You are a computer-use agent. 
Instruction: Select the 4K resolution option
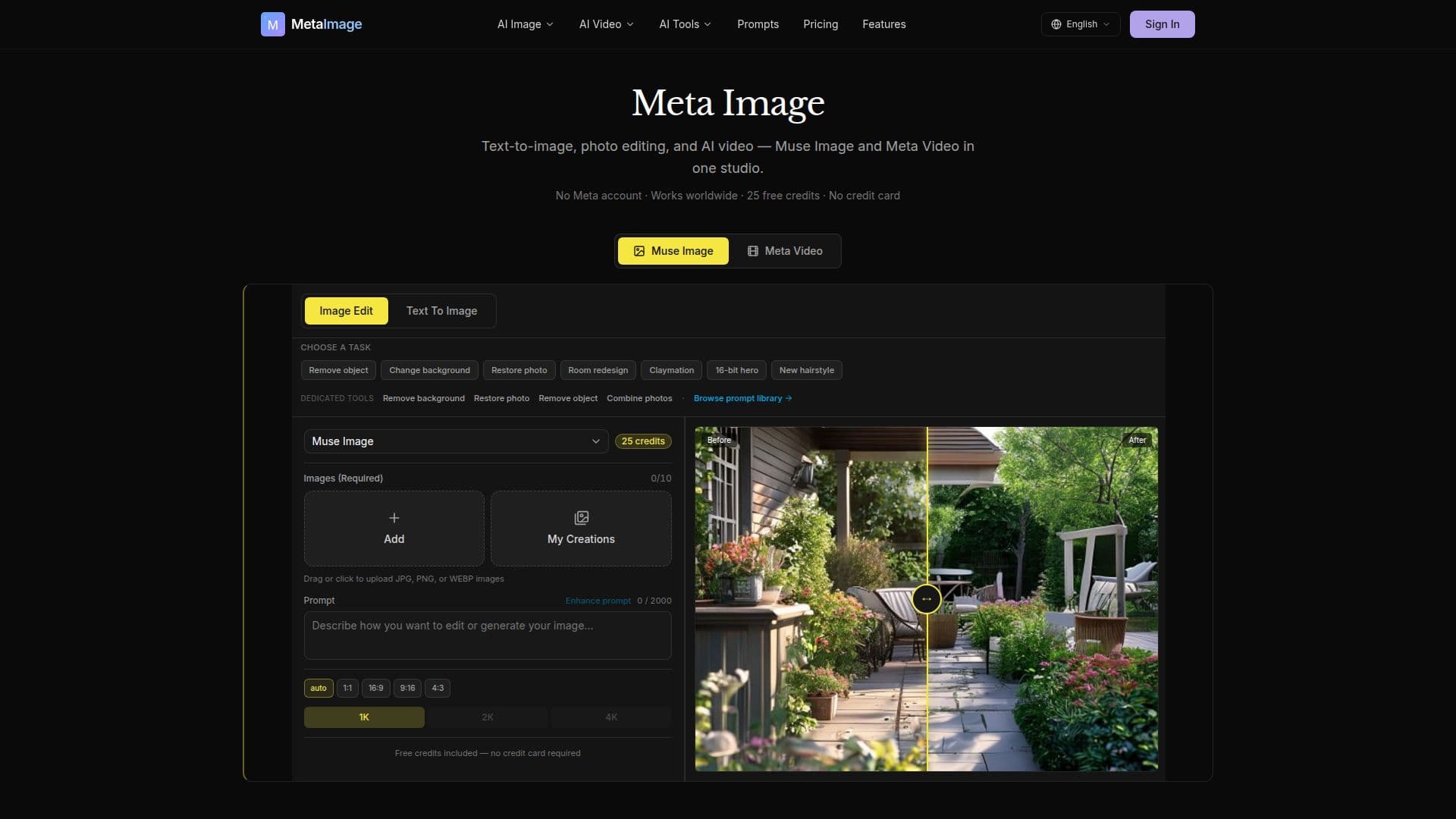pos(611,717)
